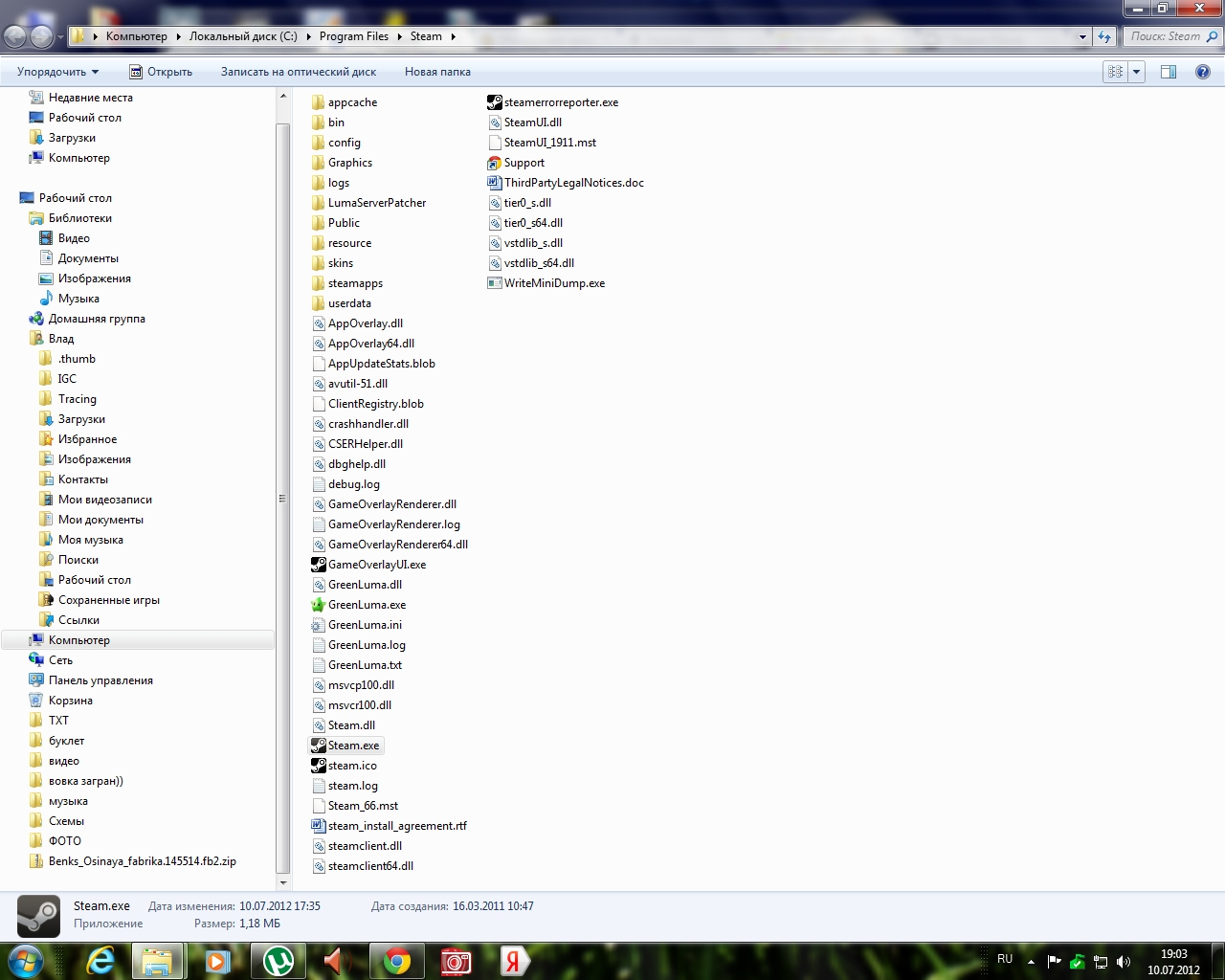Select the file SteamUI_1911.mst
The width and height of the screenshot is (1225, 980).
click(542, 143)
